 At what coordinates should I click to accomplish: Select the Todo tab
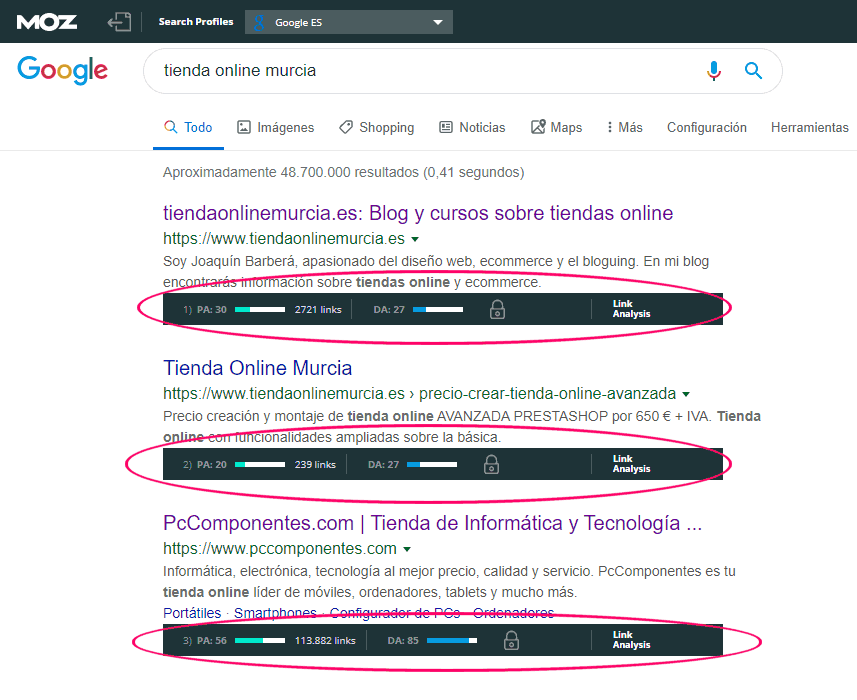click(x=188, y=127)
